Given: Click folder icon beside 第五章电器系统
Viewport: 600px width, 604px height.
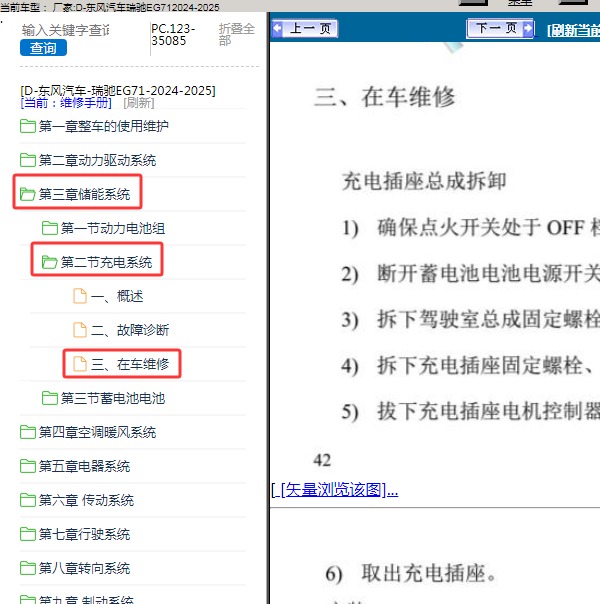Looking at the screenshot, I should [28, 466].
